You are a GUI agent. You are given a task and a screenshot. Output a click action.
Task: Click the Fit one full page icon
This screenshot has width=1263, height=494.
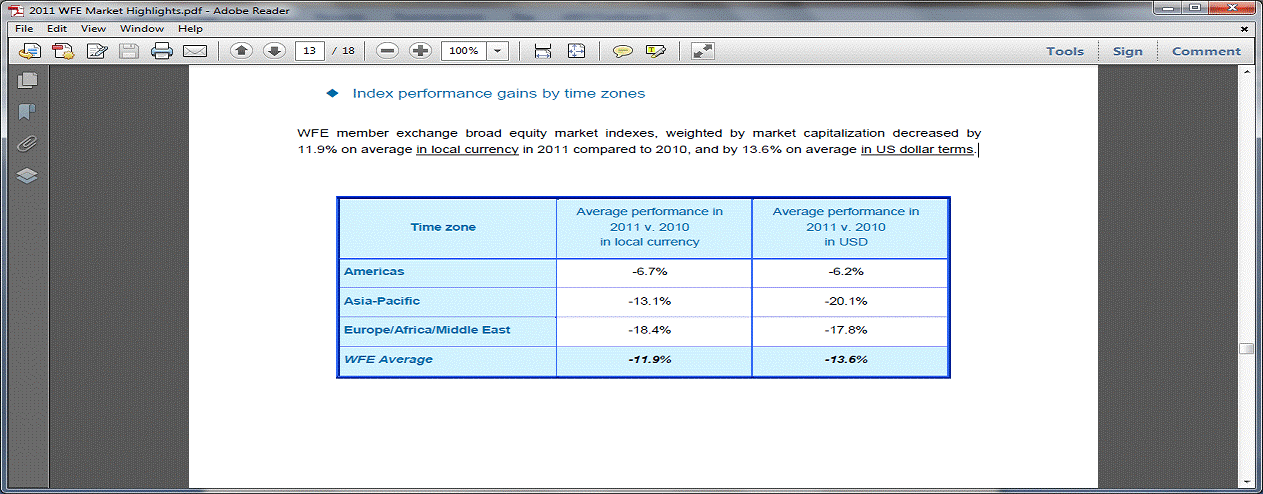(576, 51)
